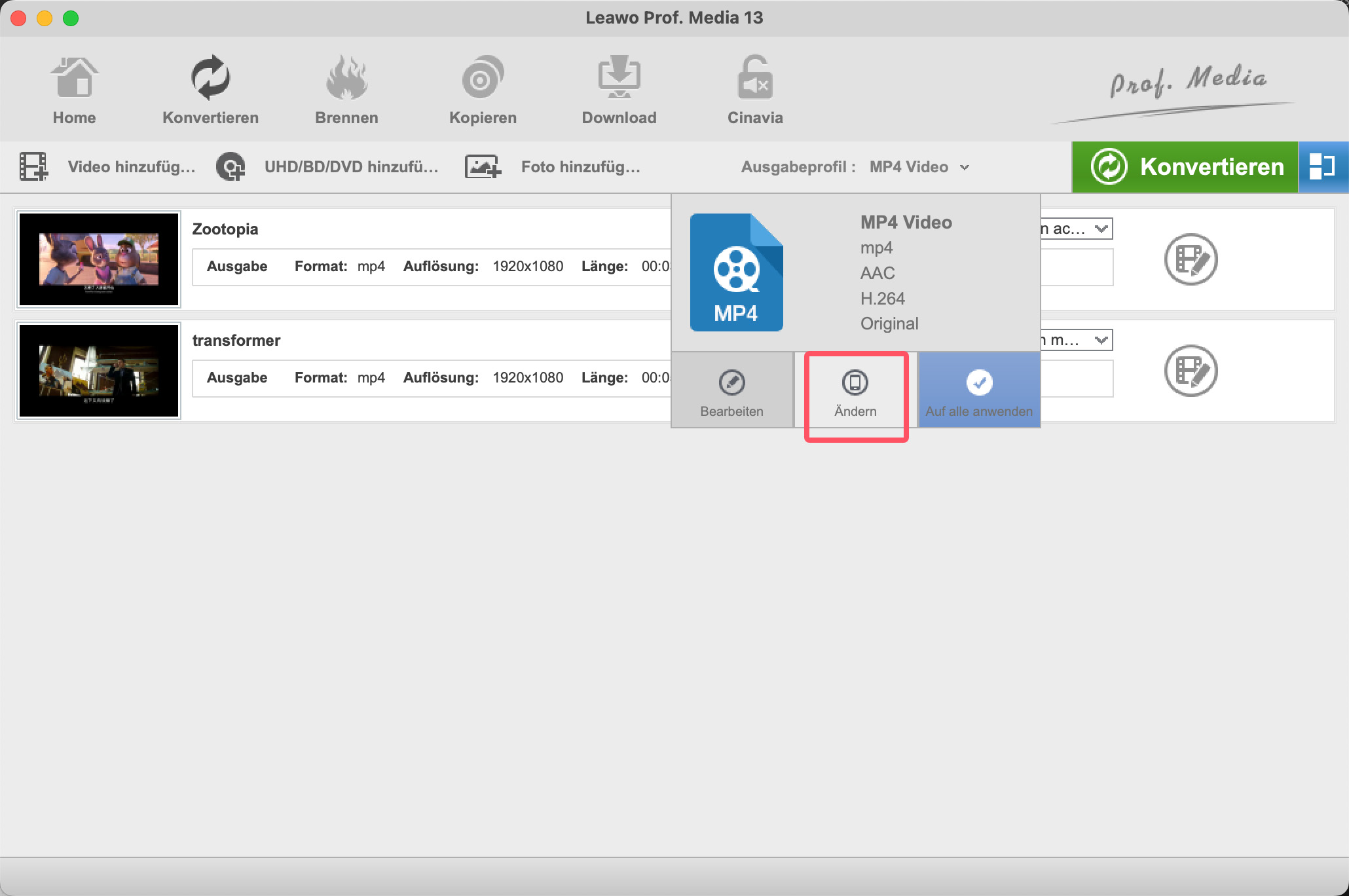1349x896 pixels.
Task: Click the add photo icon
Action: 483,166
